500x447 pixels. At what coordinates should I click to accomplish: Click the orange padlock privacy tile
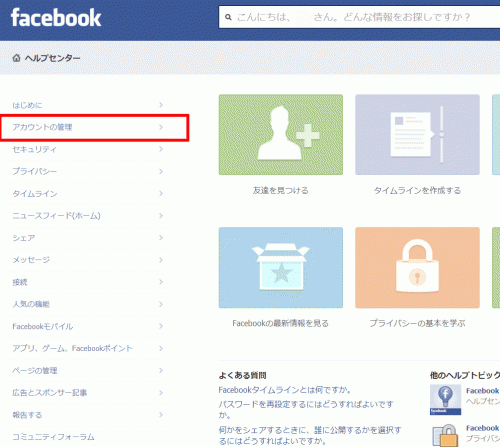tap(417, 268)
